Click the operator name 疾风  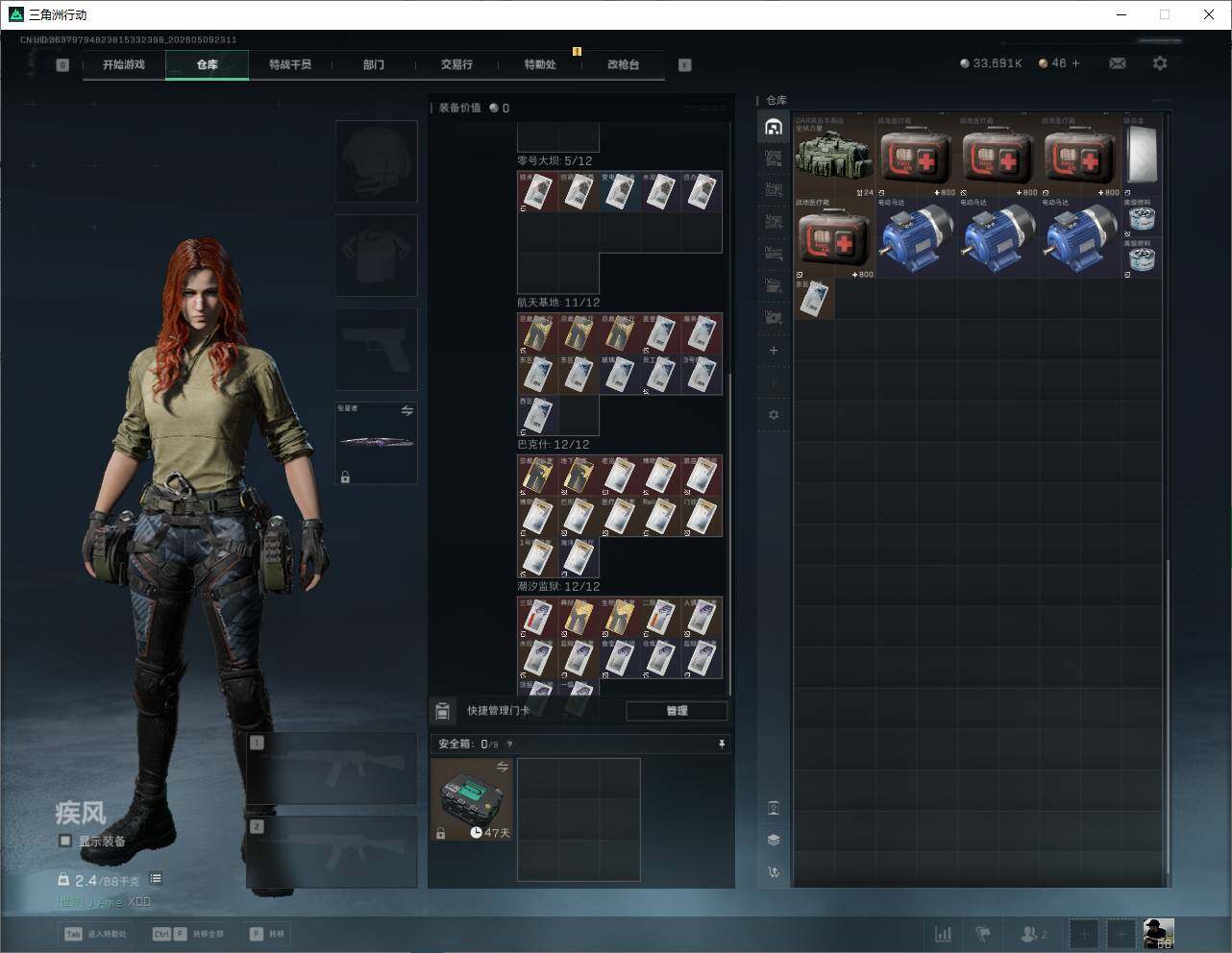point(81,813)
